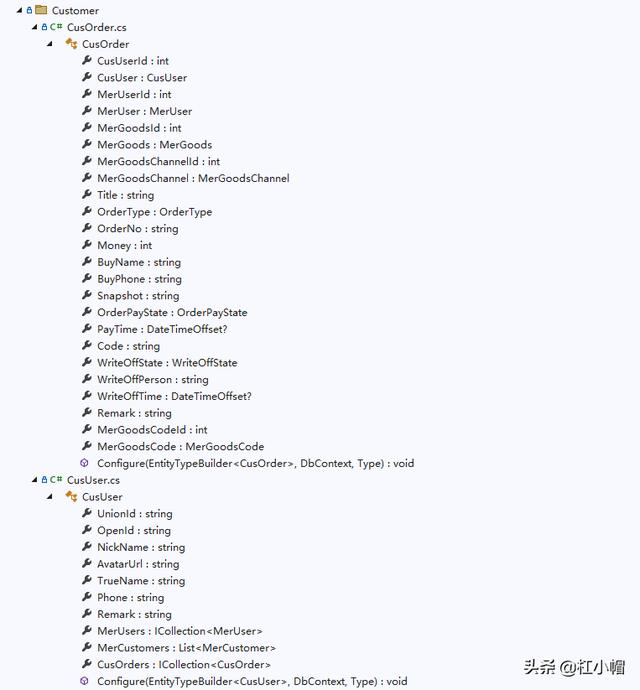Click the Customer folder icon
Viewport: 640px width, 690px height.
coord(41,10)
